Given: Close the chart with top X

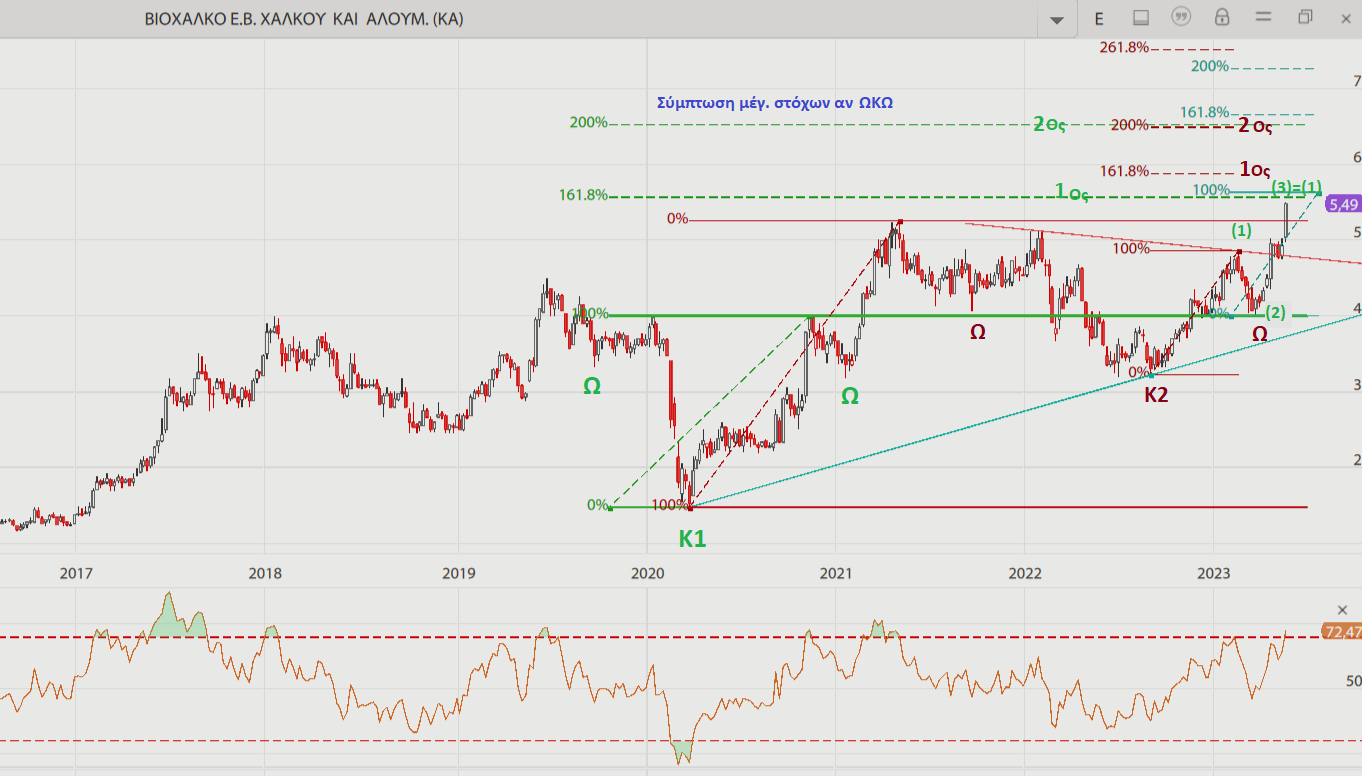Looking at the screenshot, I should point(1346,17).
